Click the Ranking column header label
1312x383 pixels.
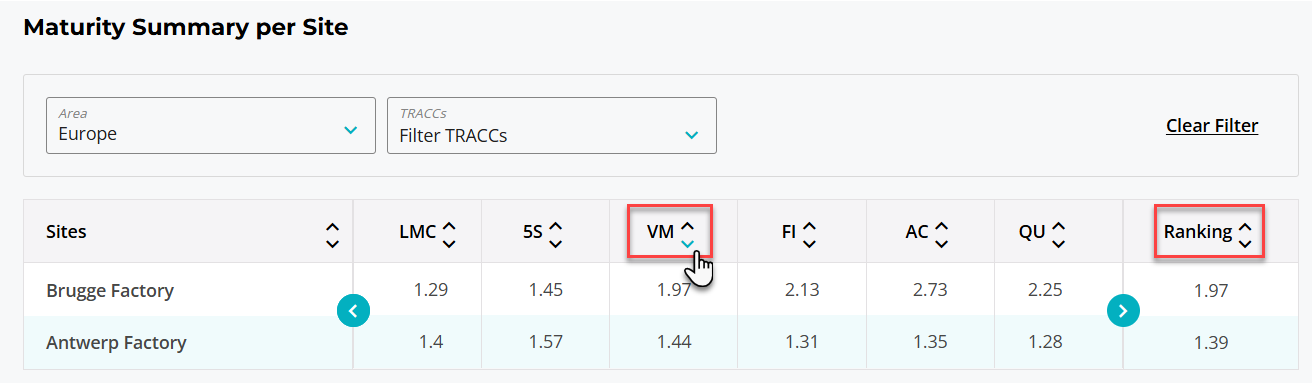tap(1198, 232)
